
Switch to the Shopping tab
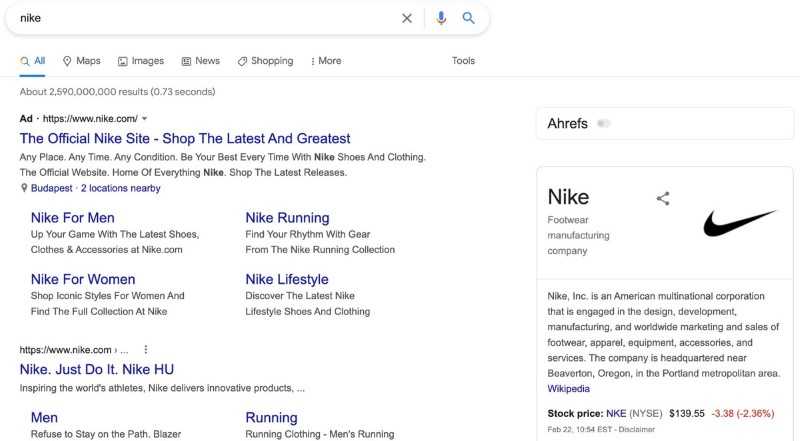tap(265, 61)
